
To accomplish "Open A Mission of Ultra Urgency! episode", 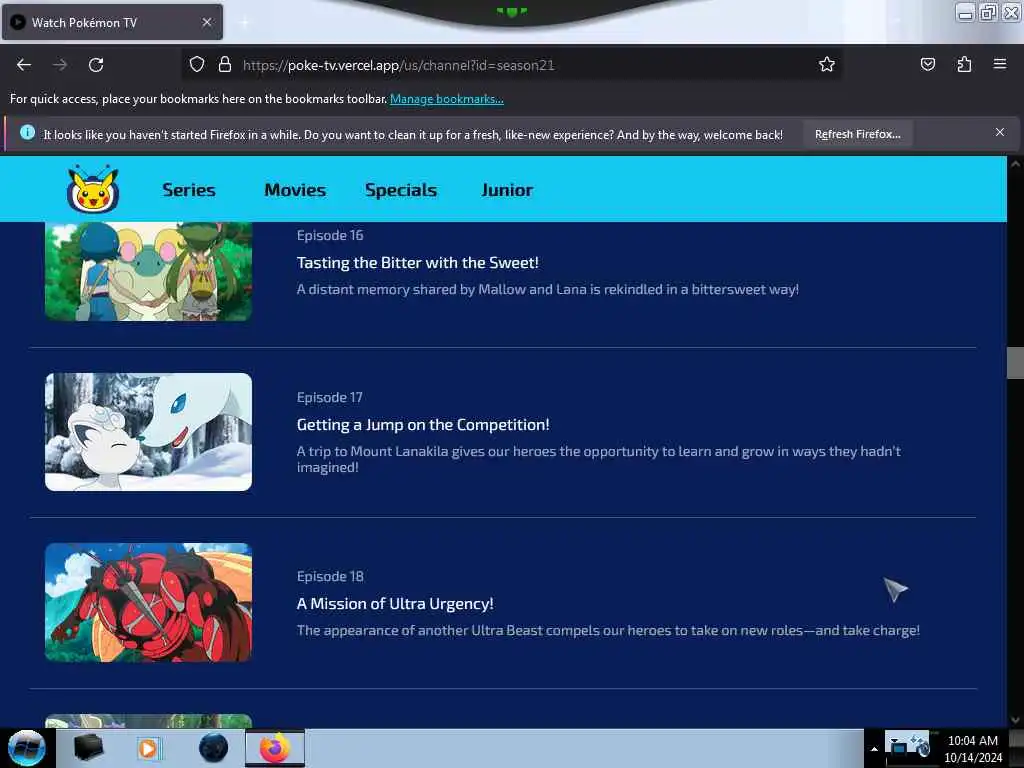I will point(394,603).
